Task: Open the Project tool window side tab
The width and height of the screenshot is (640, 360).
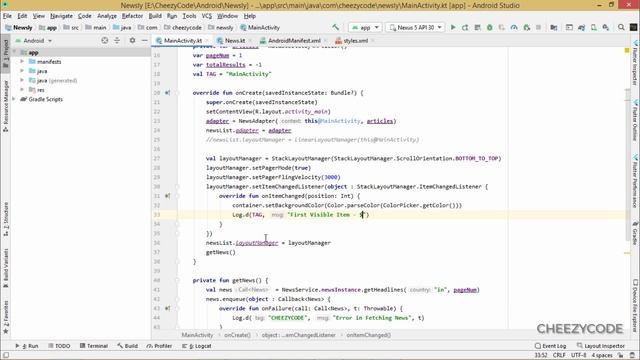Action: 5,54
